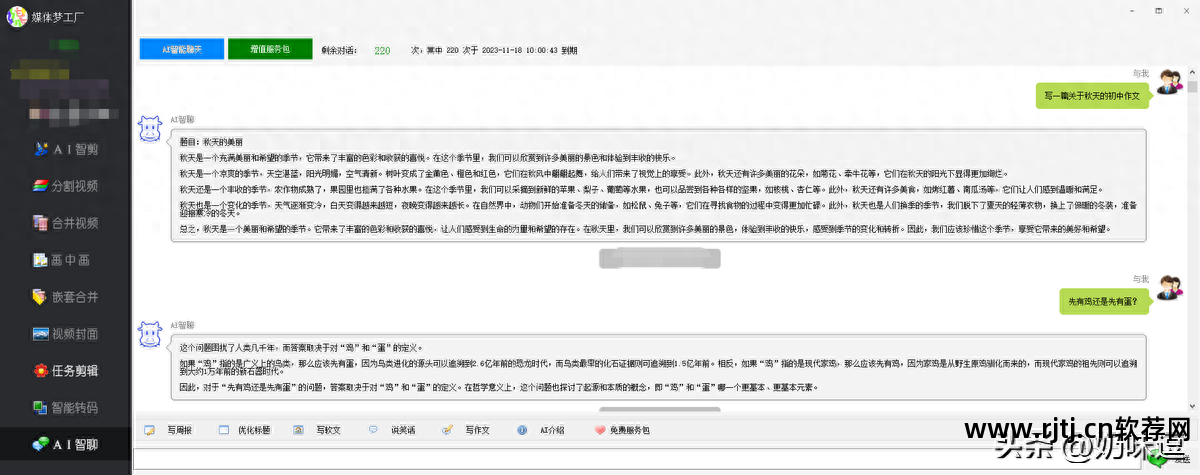Select 任务剪辑 from the sidebar
Viewport: 1200px width, 475px height.
[65, 370]
